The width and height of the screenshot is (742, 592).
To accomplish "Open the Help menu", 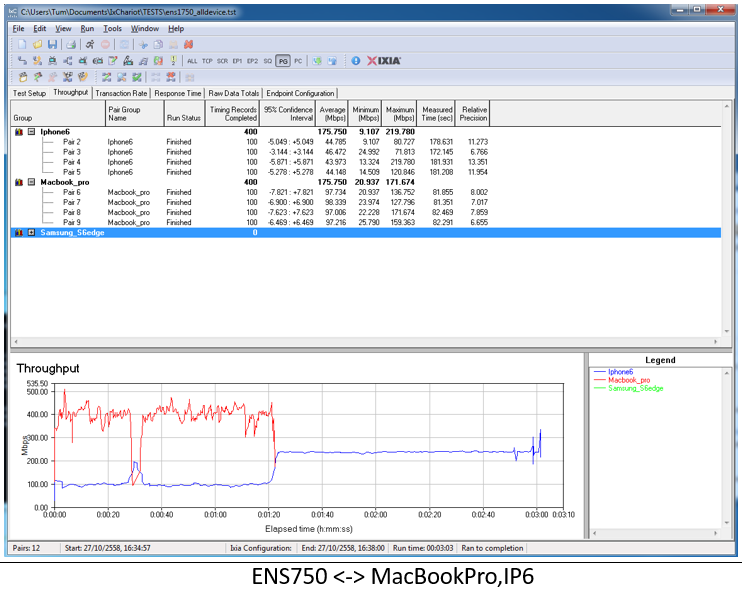I will [x=176, y=29].
